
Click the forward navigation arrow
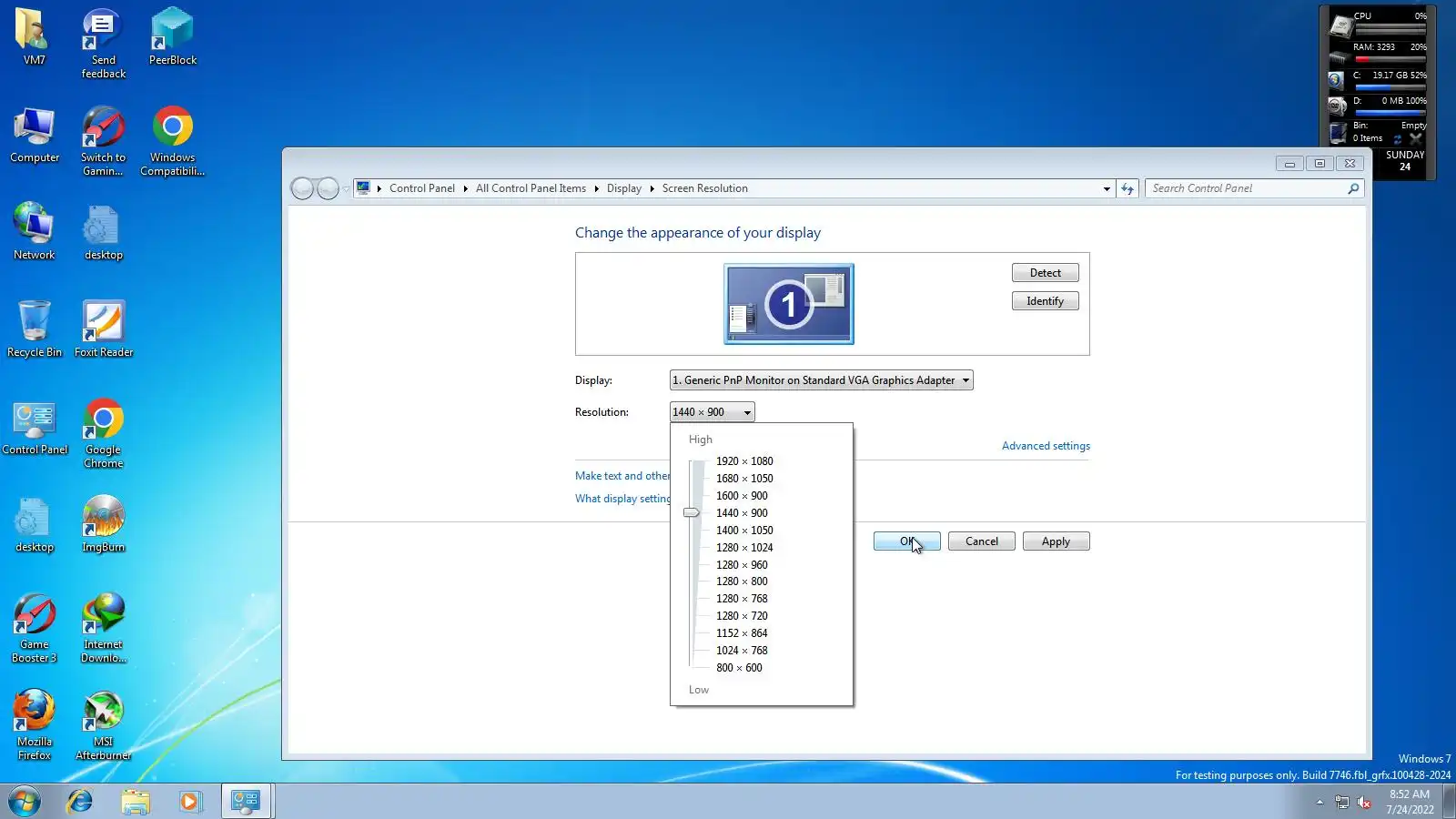[x=328, y=188]
